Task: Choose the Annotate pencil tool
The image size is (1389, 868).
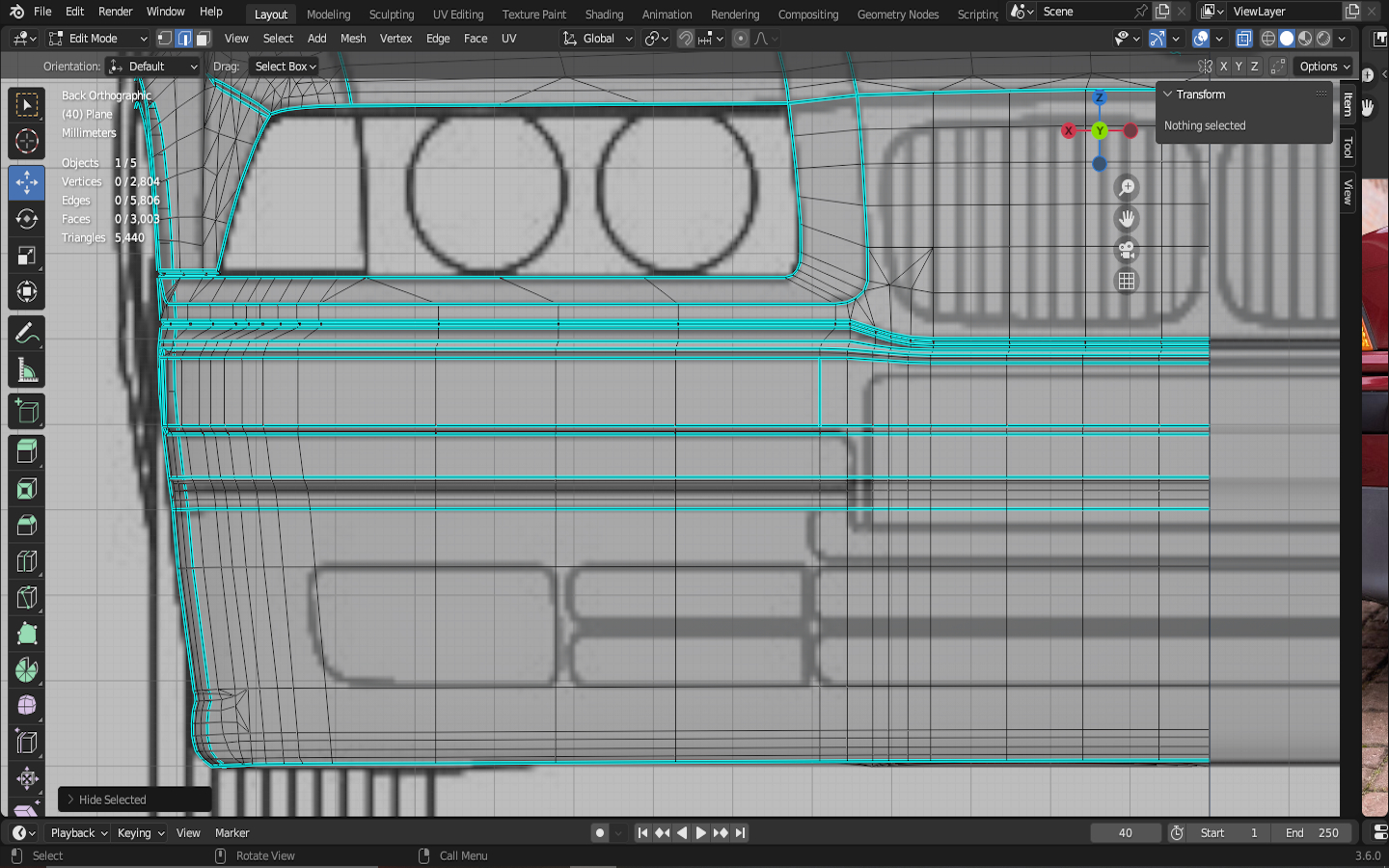Action: (27, 334)
